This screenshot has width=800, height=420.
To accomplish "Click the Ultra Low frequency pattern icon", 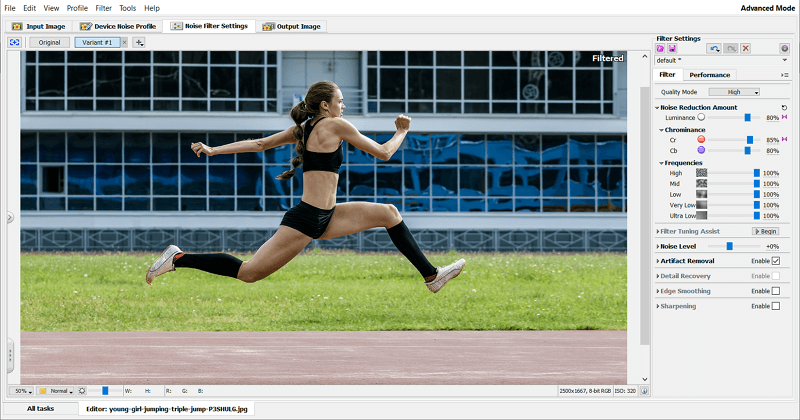I will pyautogui.click(x=702, y=216).
